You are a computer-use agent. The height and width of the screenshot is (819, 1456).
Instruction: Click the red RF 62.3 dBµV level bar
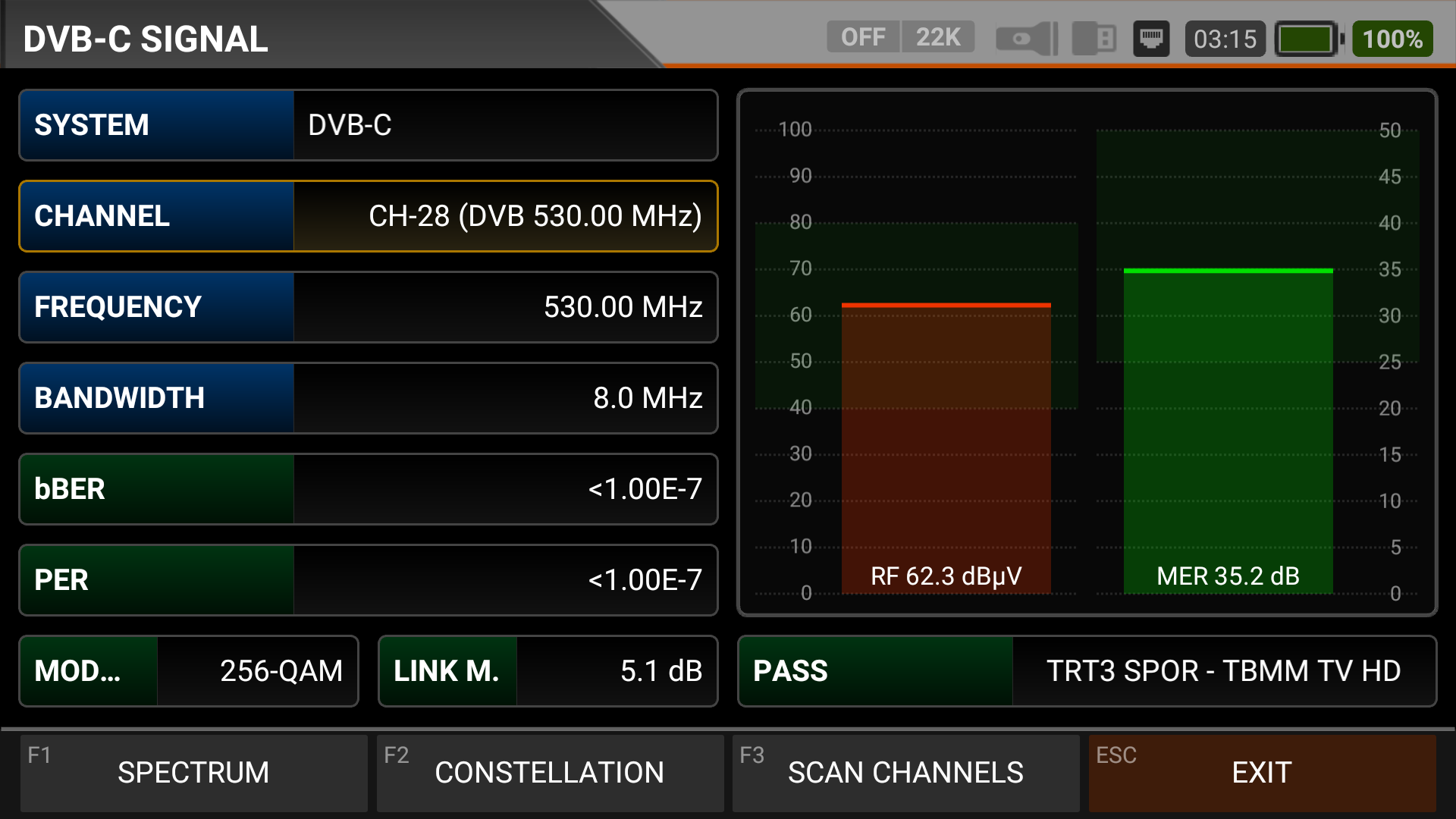(946, 447)
